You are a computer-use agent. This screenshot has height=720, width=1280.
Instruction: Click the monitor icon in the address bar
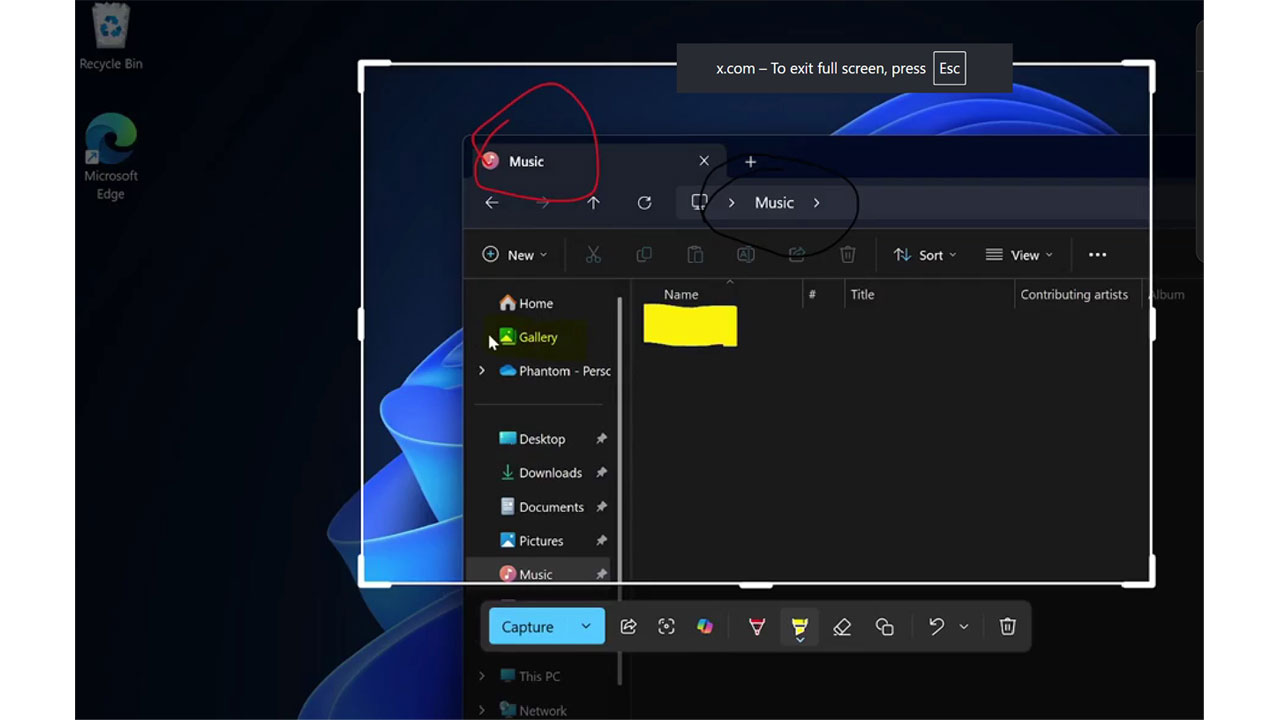pyautogui.click(x=699, y=203)
